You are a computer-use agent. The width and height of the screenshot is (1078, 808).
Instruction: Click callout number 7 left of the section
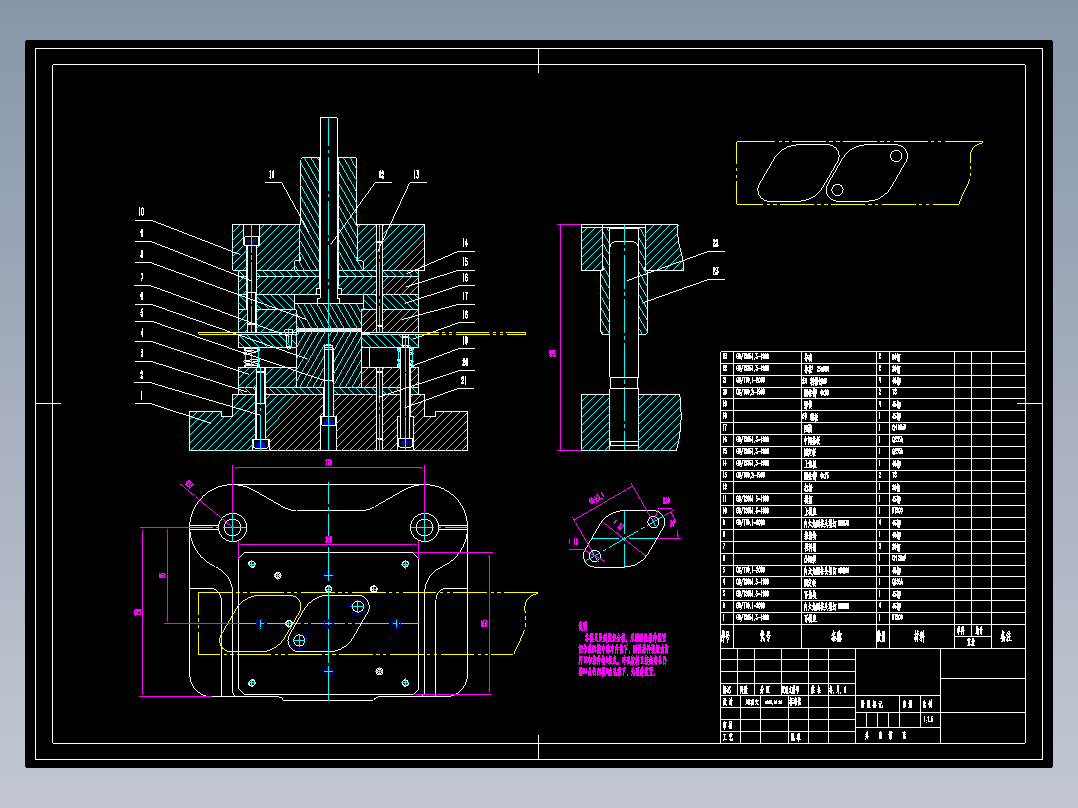[142, 278]
